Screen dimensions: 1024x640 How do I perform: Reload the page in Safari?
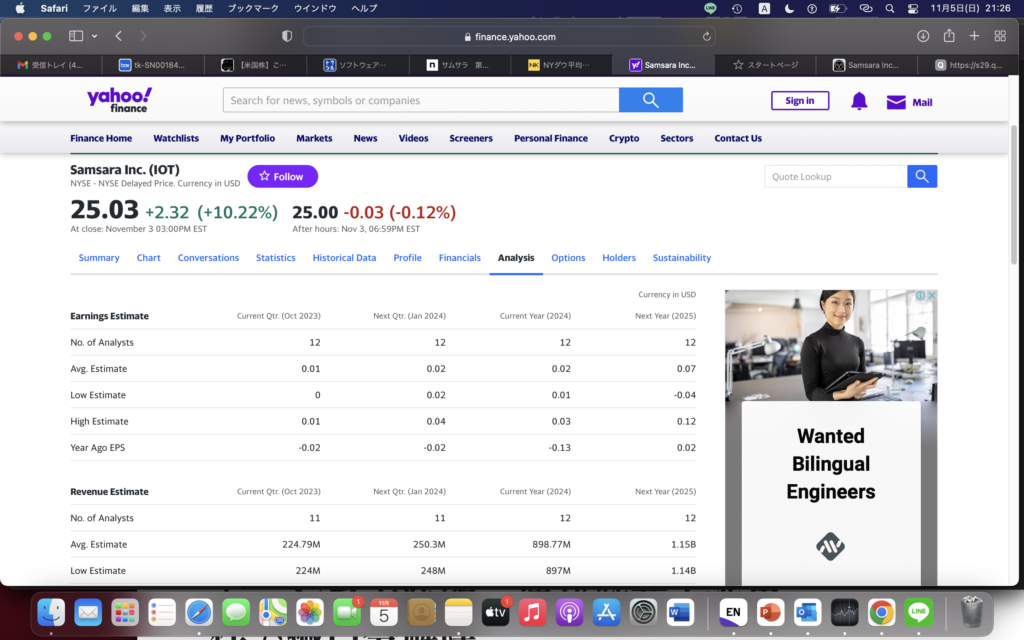(x=708, y=36)
